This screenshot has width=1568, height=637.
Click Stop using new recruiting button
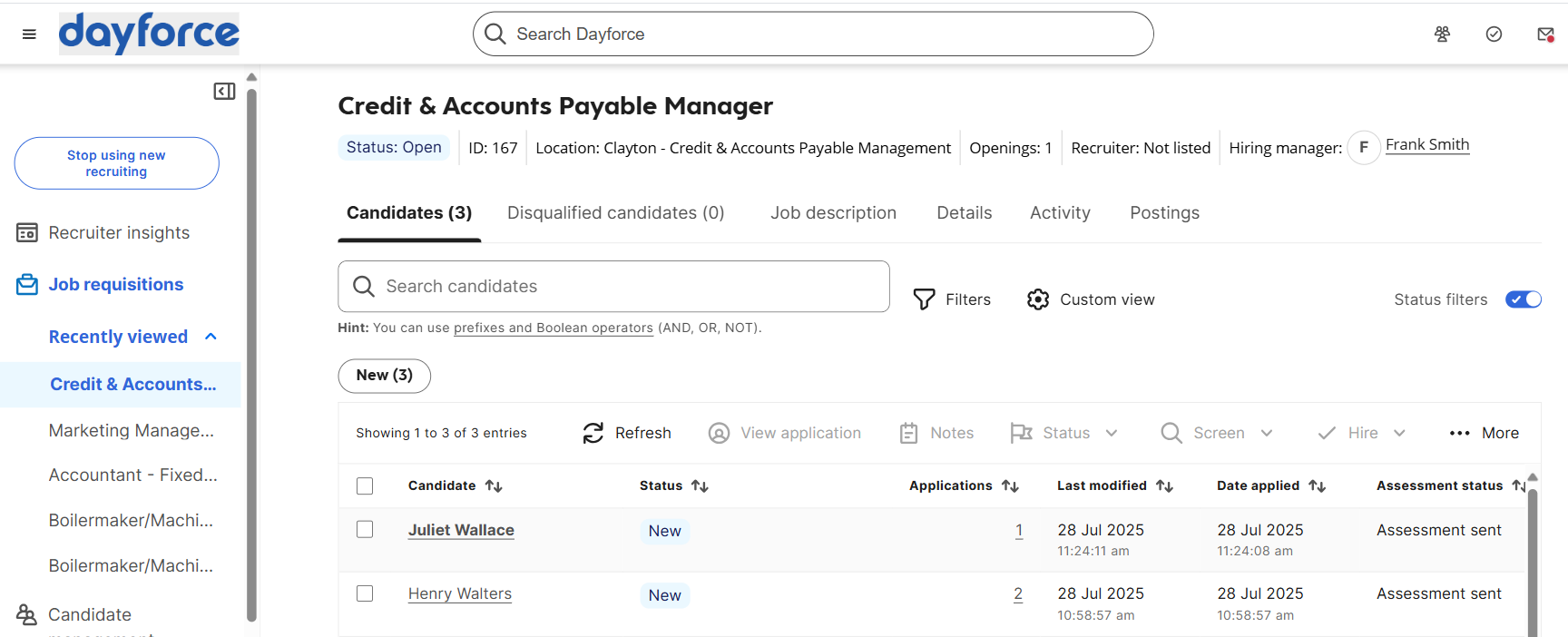point(116,163)
